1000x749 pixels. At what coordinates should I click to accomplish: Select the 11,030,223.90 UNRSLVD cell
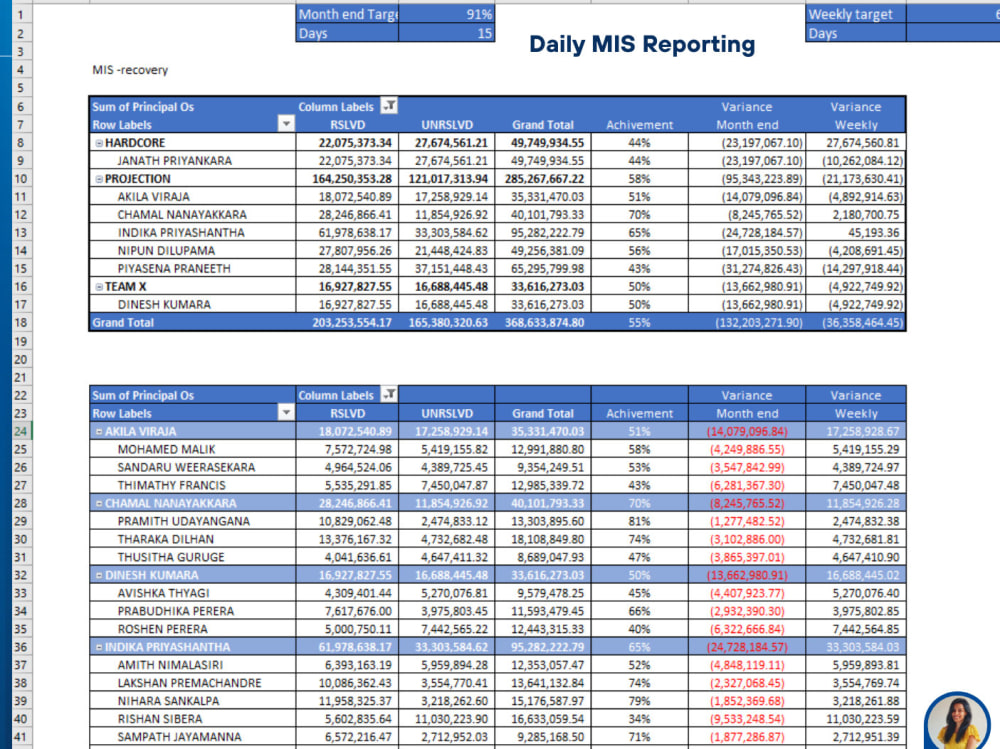(447, 719)
